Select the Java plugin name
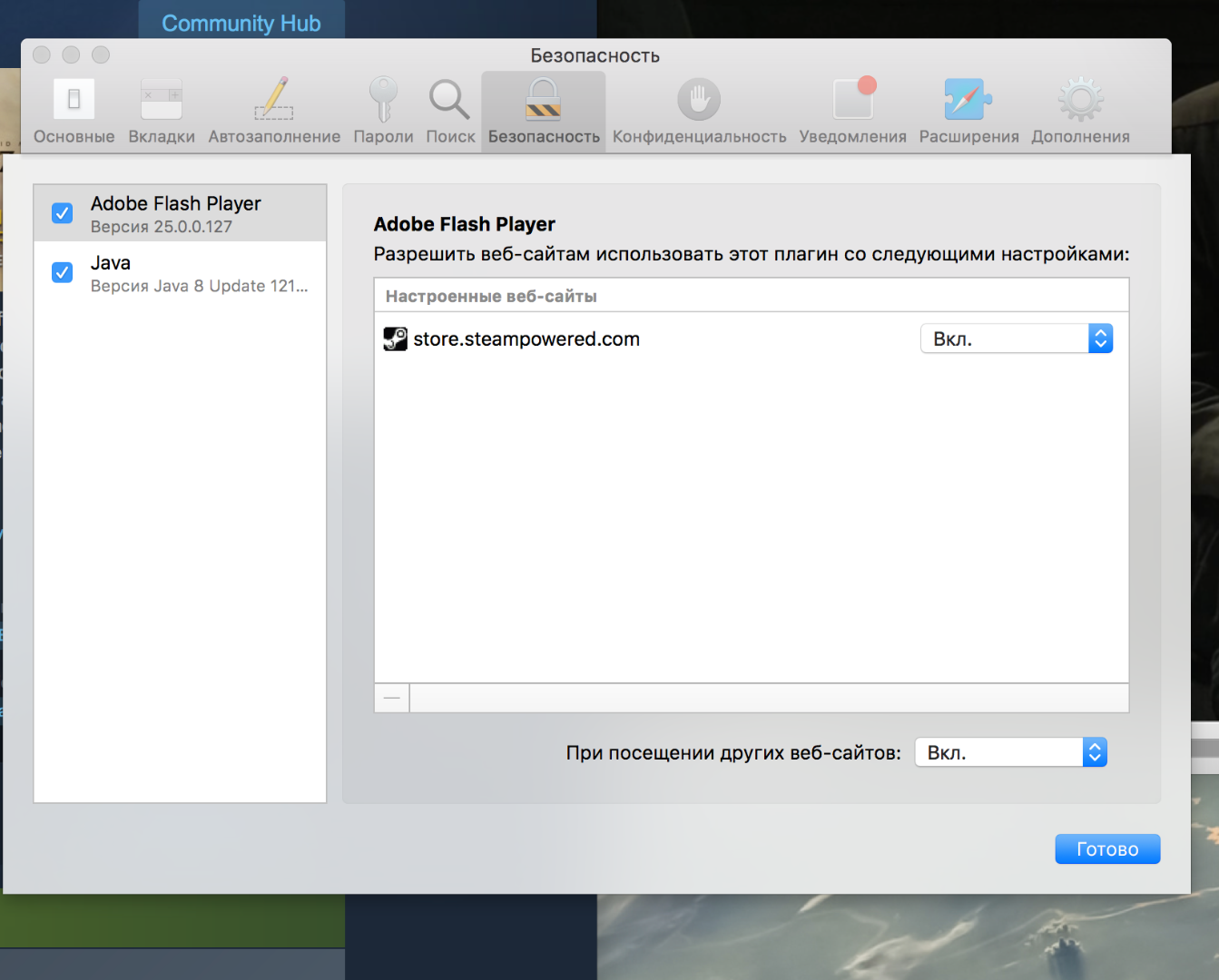1219x980 pixels. pyautogui.click(x=111, y=263)
